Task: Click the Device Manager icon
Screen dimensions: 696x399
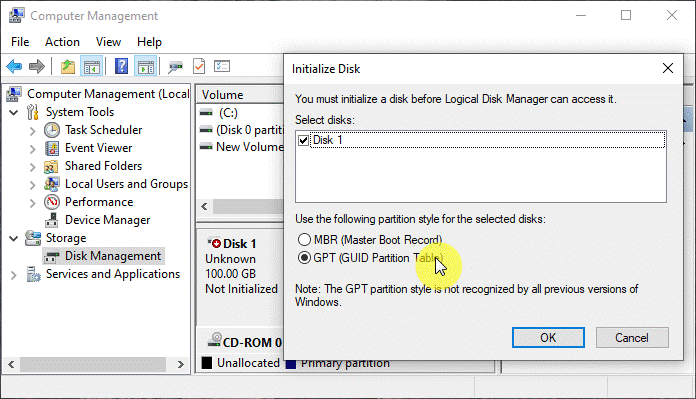Action: pos(52,220)
